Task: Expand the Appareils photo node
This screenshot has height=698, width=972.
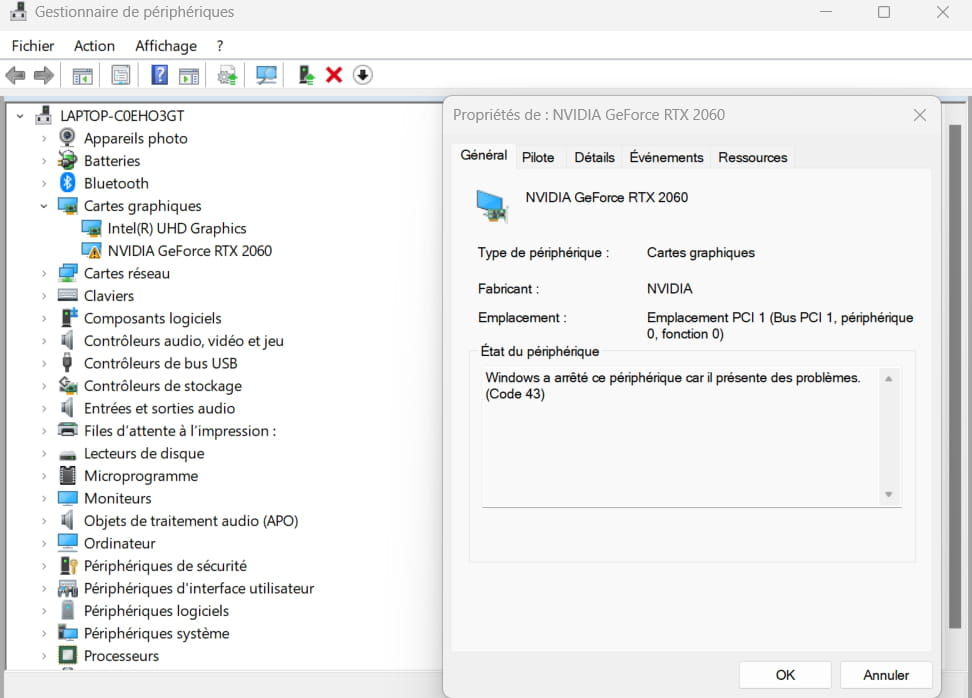Action: tap(43, 138)
